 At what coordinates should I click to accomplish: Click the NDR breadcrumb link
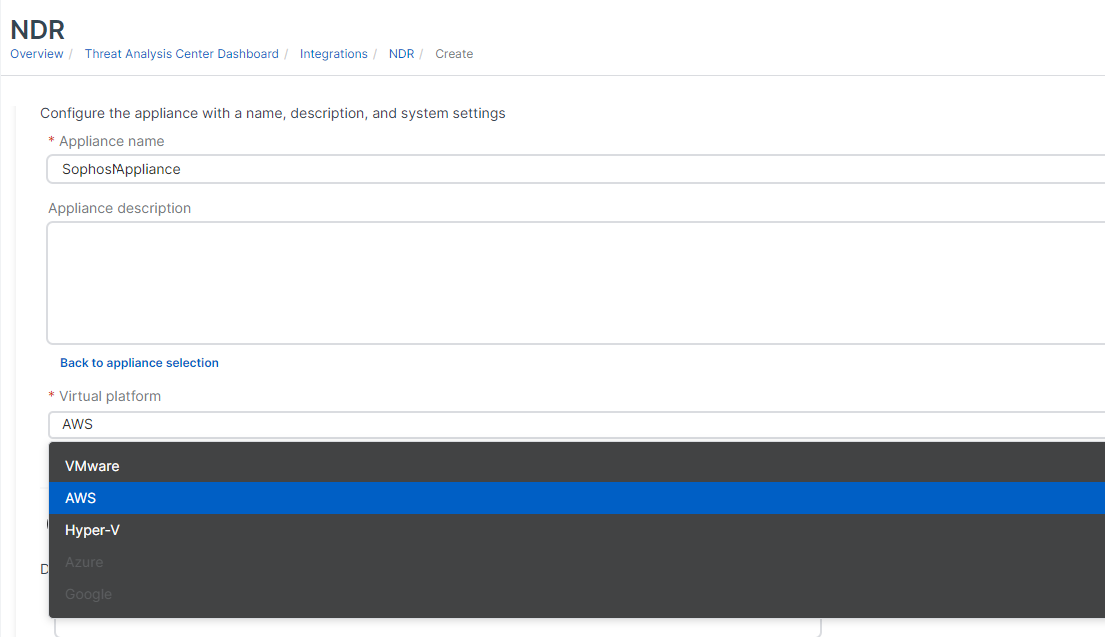[401, 54]
